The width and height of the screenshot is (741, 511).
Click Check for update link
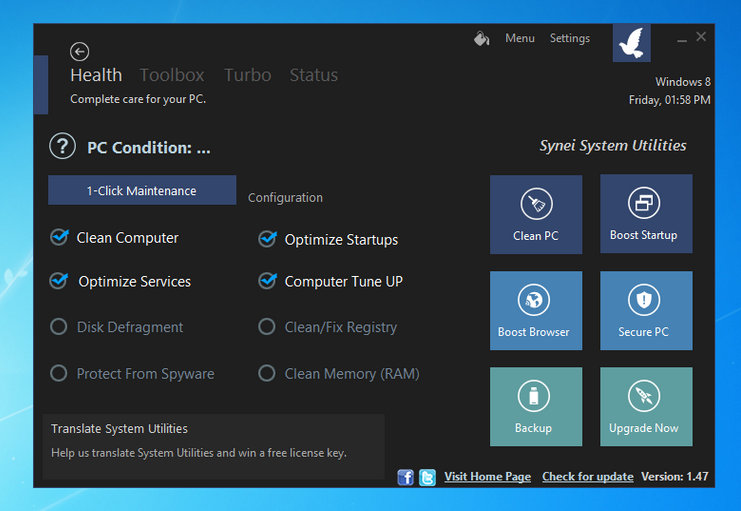(x=587, y=476)
